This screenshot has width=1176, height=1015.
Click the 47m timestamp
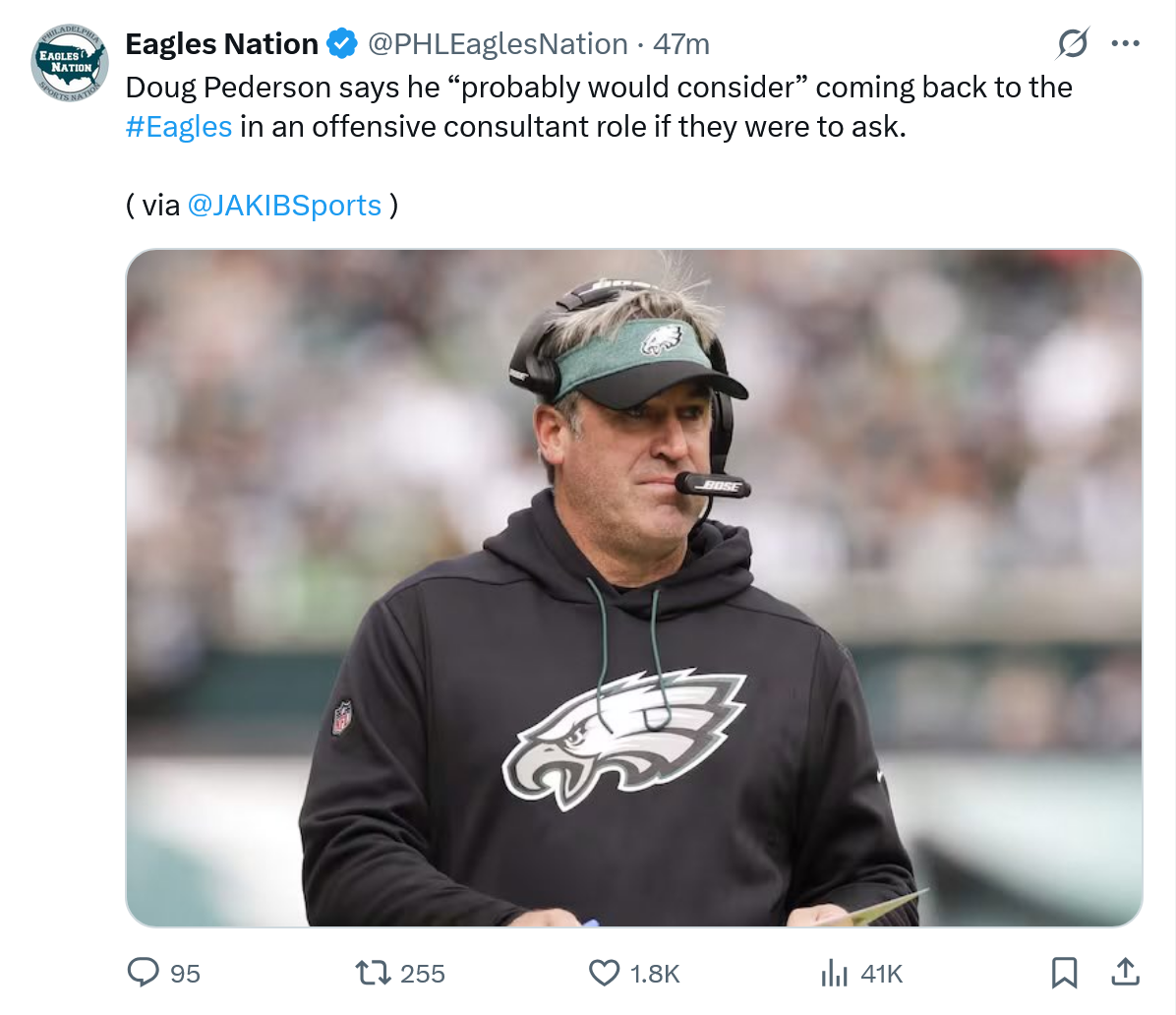tap(681, 44)
